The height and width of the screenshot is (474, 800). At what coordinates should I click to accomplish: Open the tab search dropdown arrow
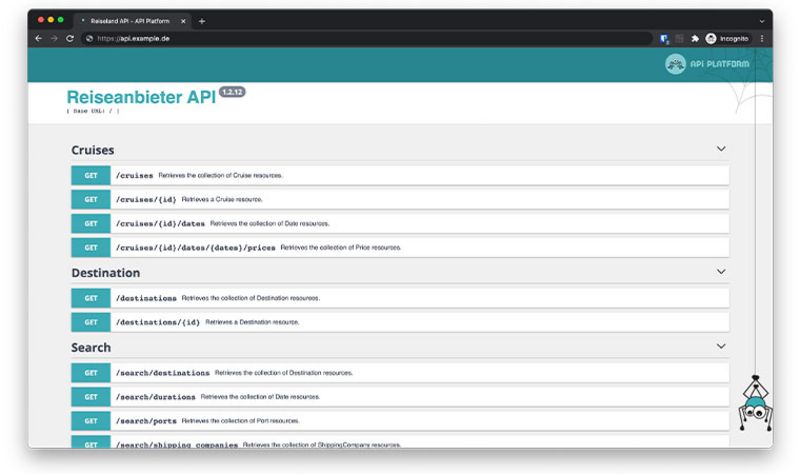pyautogui.click(x=761, y=20)
